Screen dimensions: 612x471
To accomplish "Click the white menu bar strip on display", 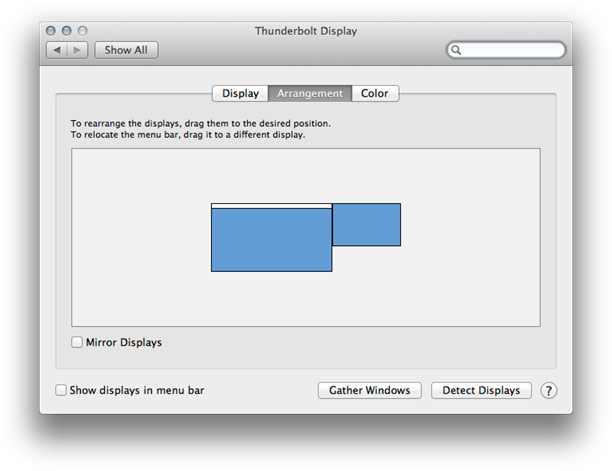I will pos(272,206).
